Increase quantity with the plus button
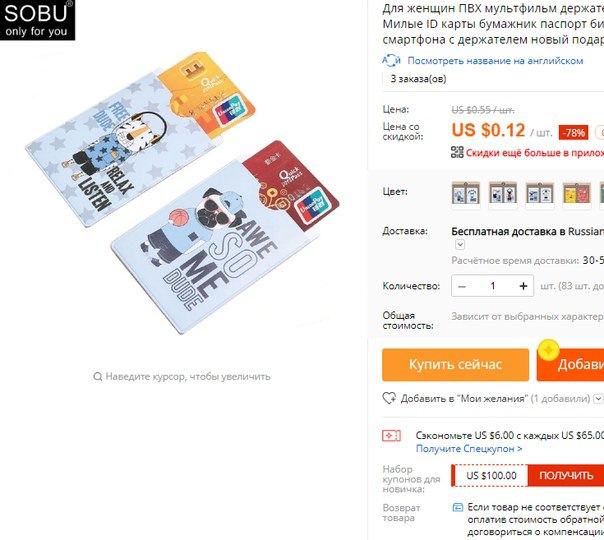This screenshot has height=540, width=604. pos(523,286)
